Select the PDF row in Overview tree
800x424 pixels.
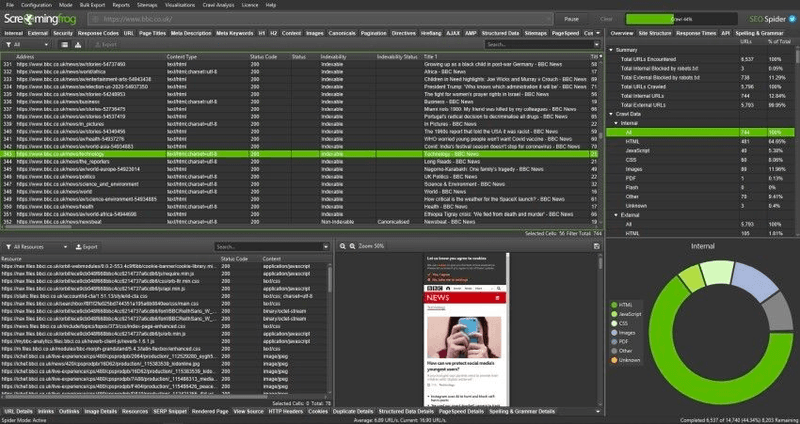(700, 179)
